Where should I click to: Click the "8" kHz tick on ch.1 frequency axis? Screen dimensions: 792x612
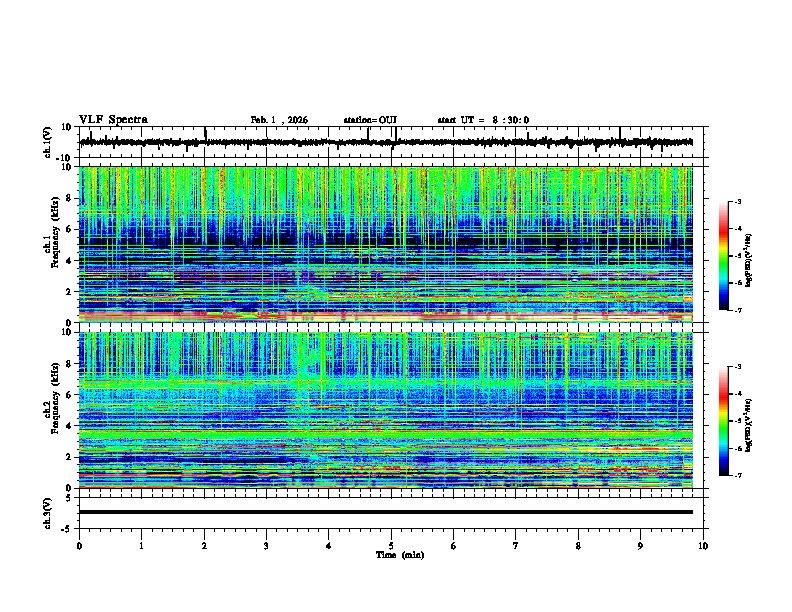pos(70,198)
